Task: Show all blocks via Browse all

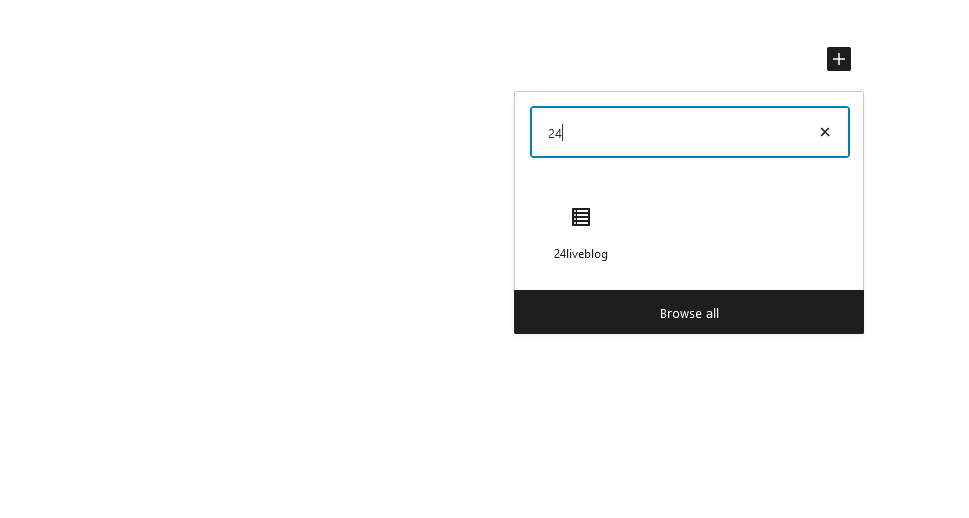Action: (689, 312)
